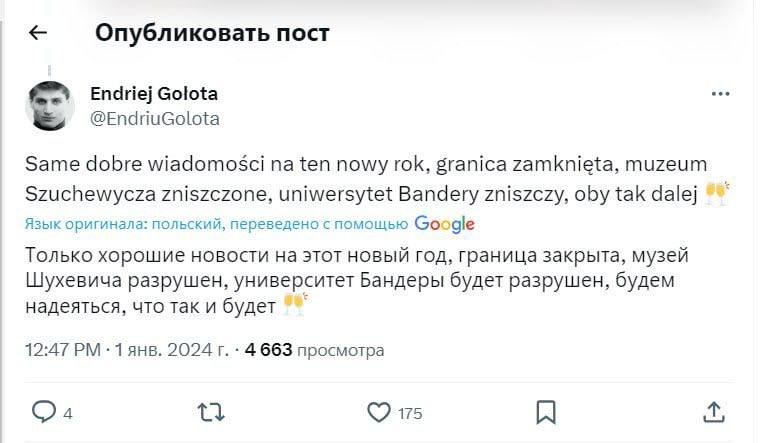Click the like count 175
Screen dimensions: 768x443
[x=410, y=414]
